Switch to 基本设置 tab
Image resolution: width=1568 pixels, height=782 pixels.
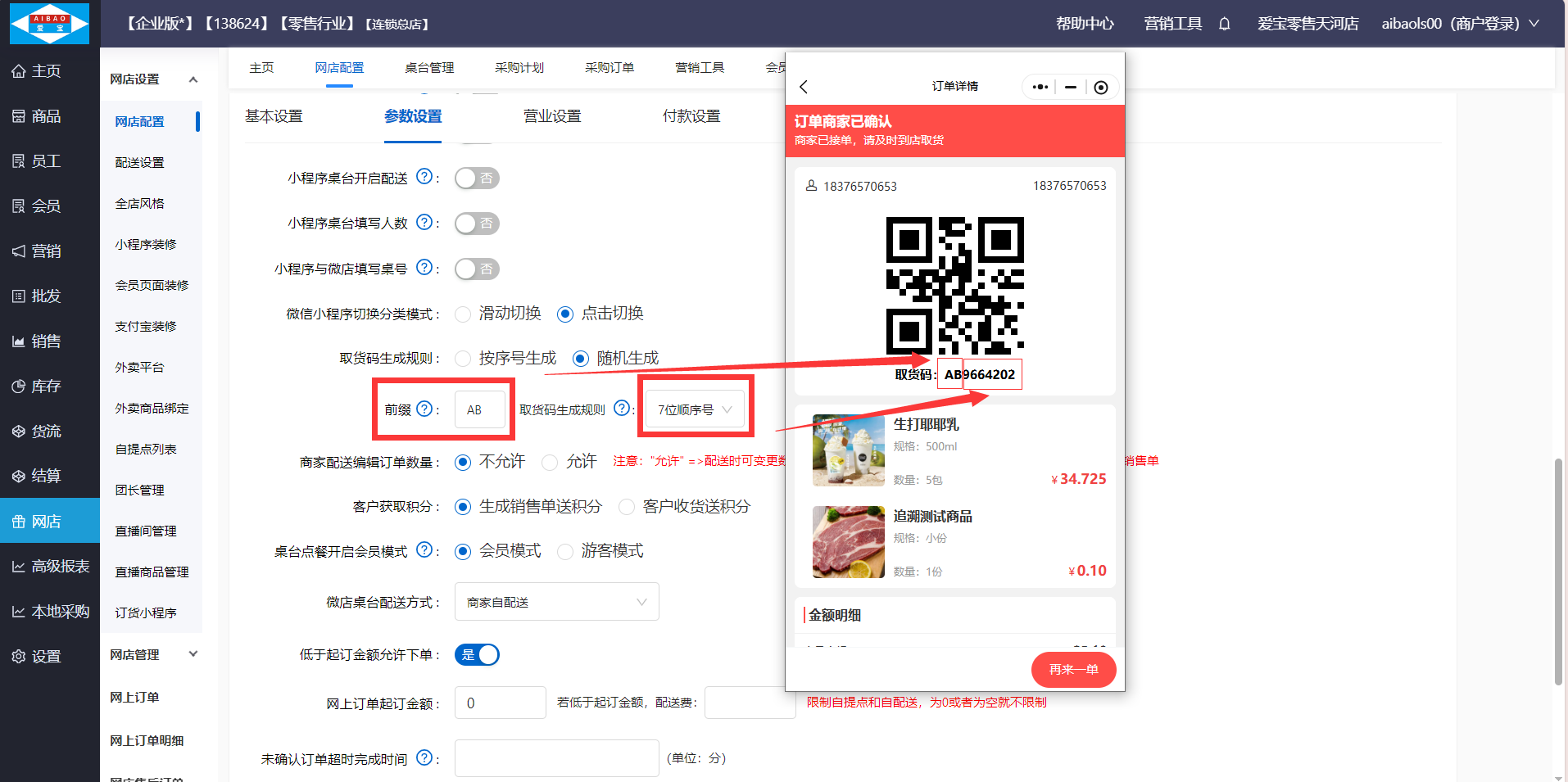pyautogui.click(x=274, y=116)
